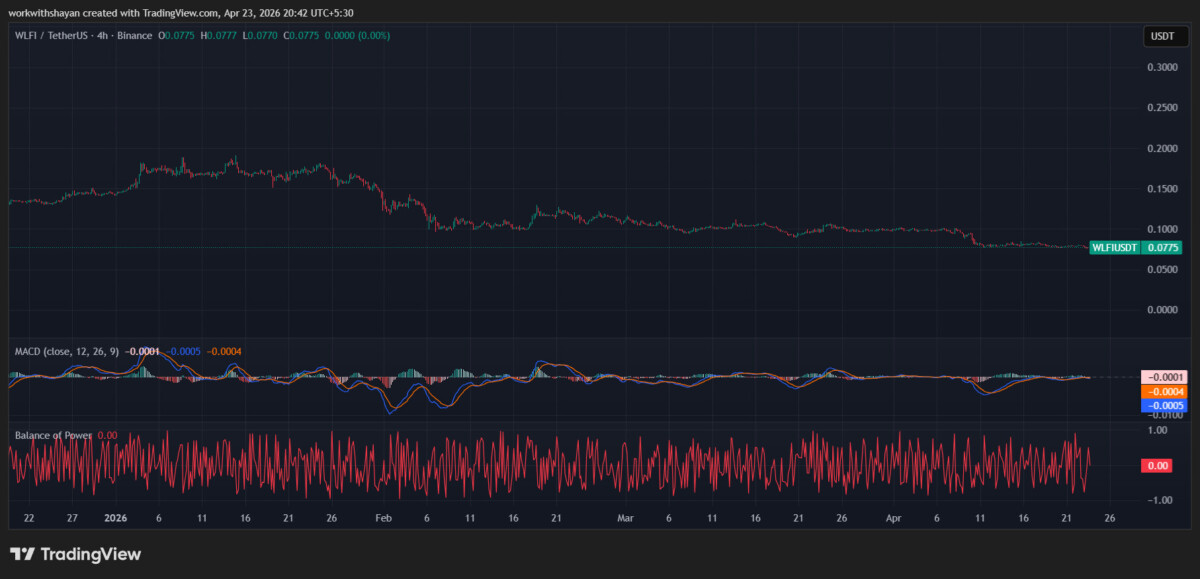Click the Mar label on the time axis
This screenshot has height=579, width=1200.
626,518
